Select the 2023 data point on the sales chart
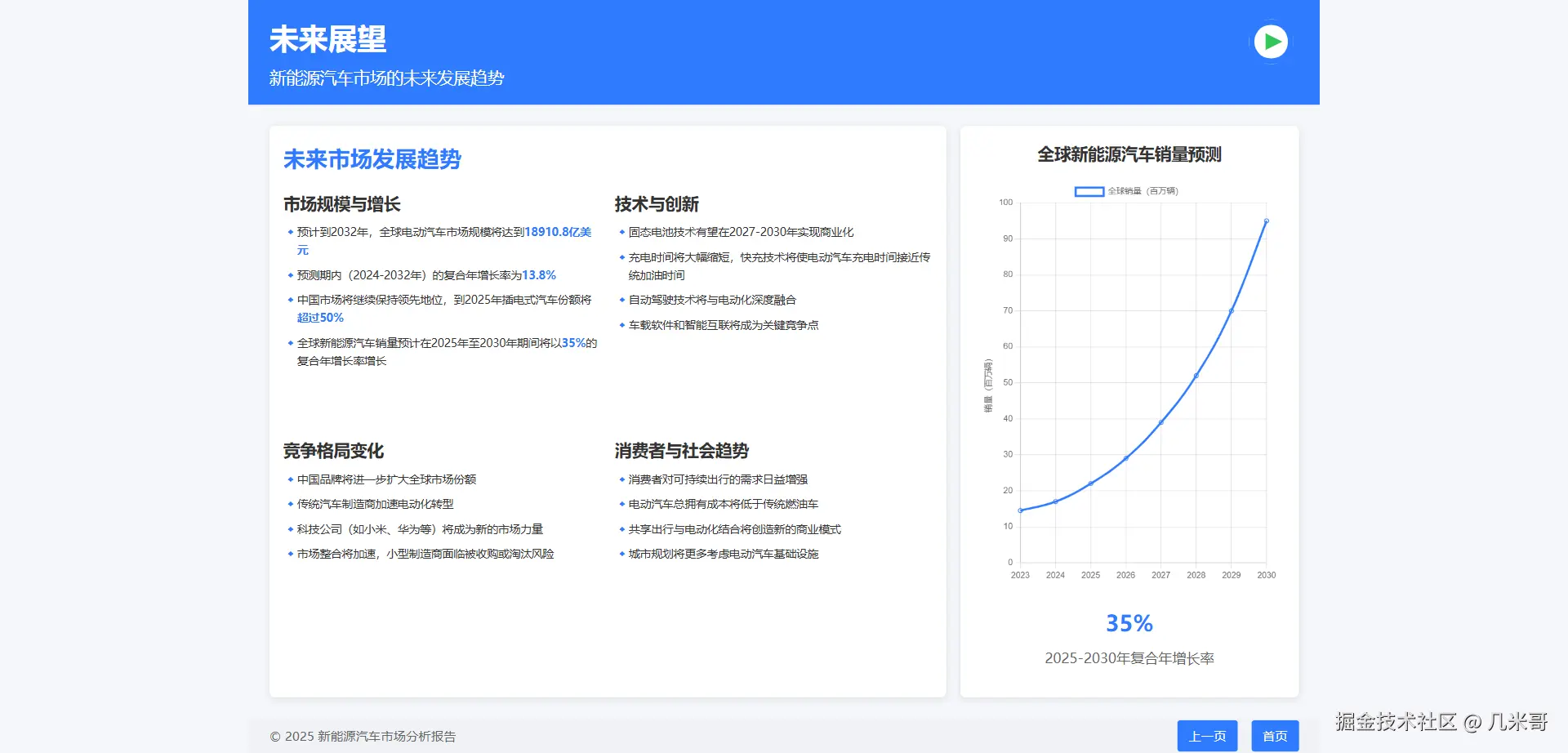 (1019, 510)
